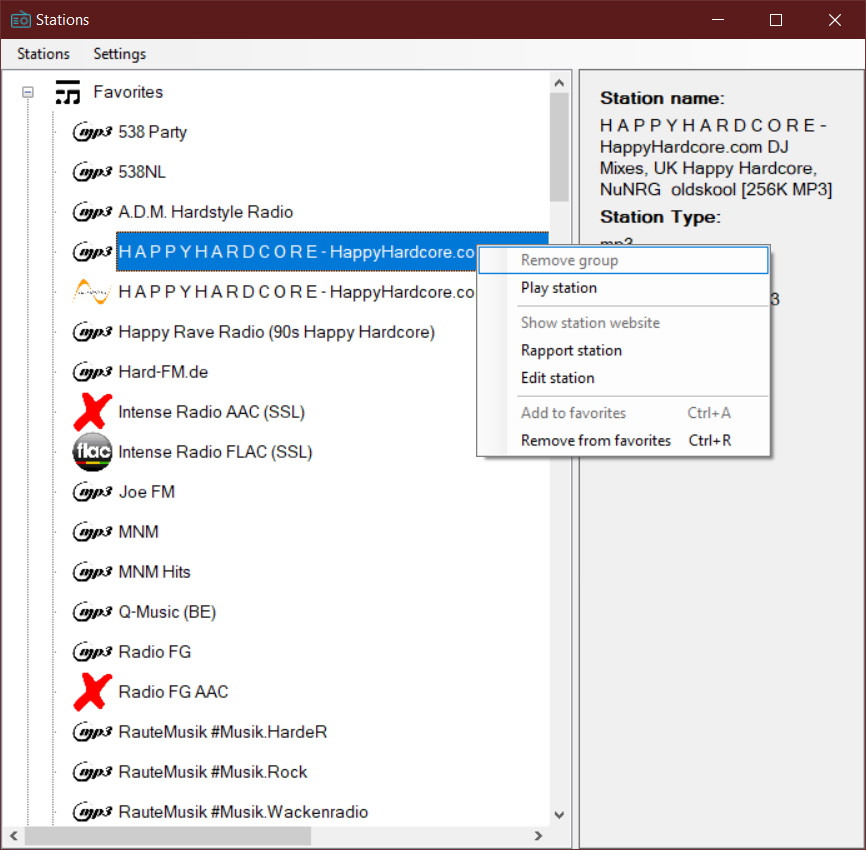Choose Edit station in context menu
The image size is (866, 850).
click(x=557, y=378)
